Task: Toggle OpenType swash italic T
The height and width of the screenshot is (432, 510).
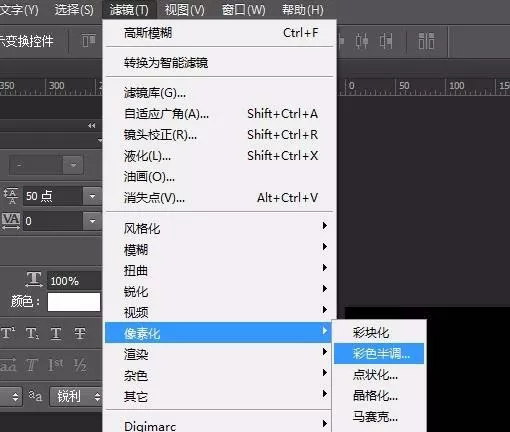Action: (32, 365)
